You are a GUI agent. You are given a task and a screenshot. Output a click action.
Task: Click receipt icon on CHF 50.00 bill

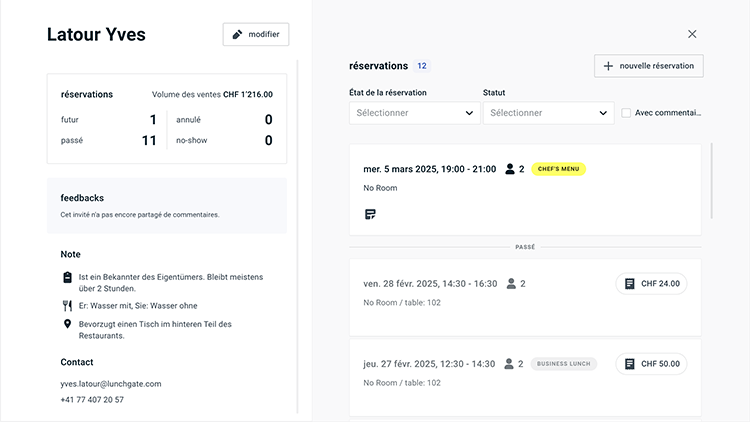629,364
